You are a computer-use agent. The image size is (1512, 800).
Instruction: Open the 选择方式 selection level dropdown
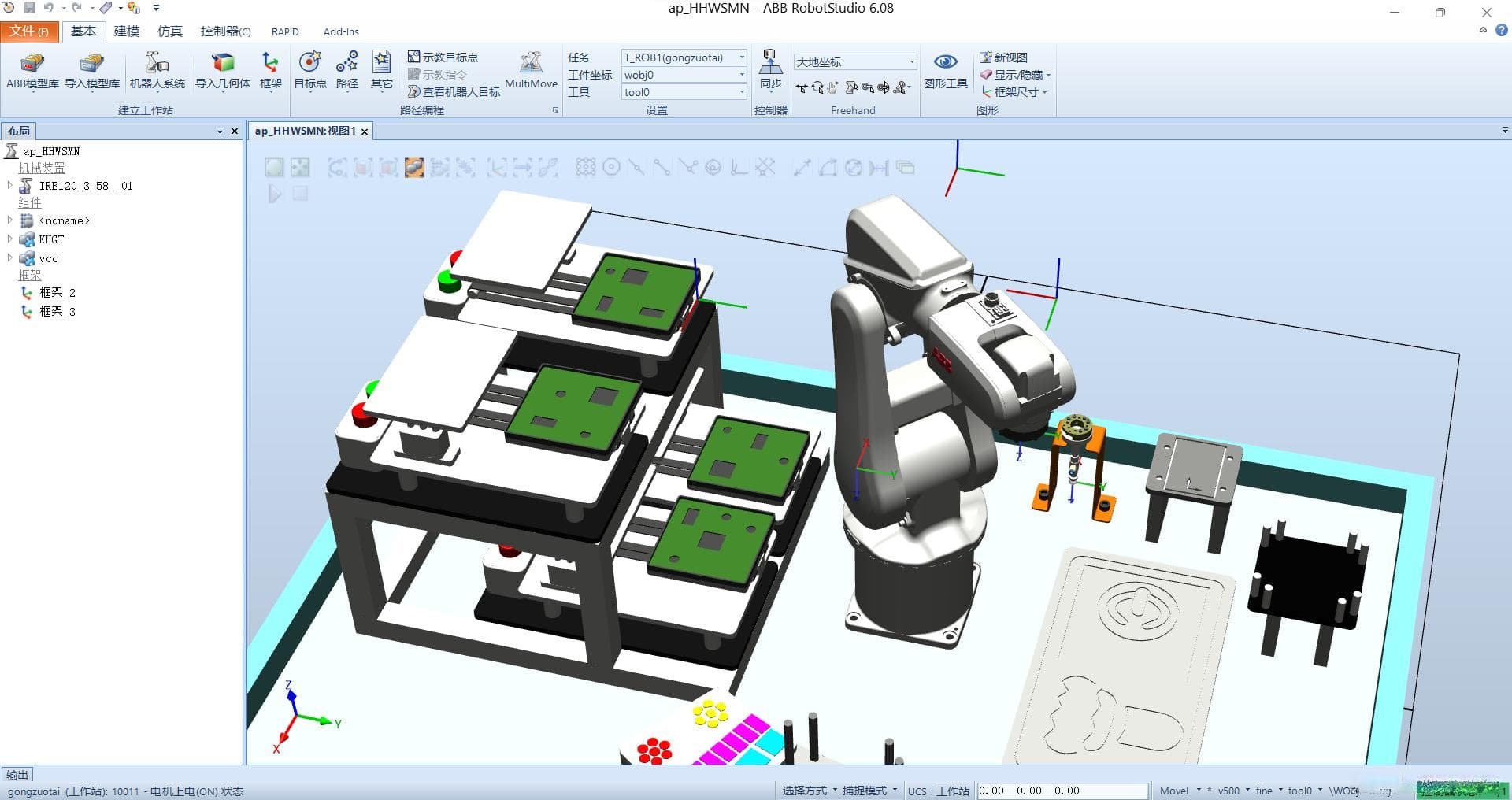[x=809, y=791]
